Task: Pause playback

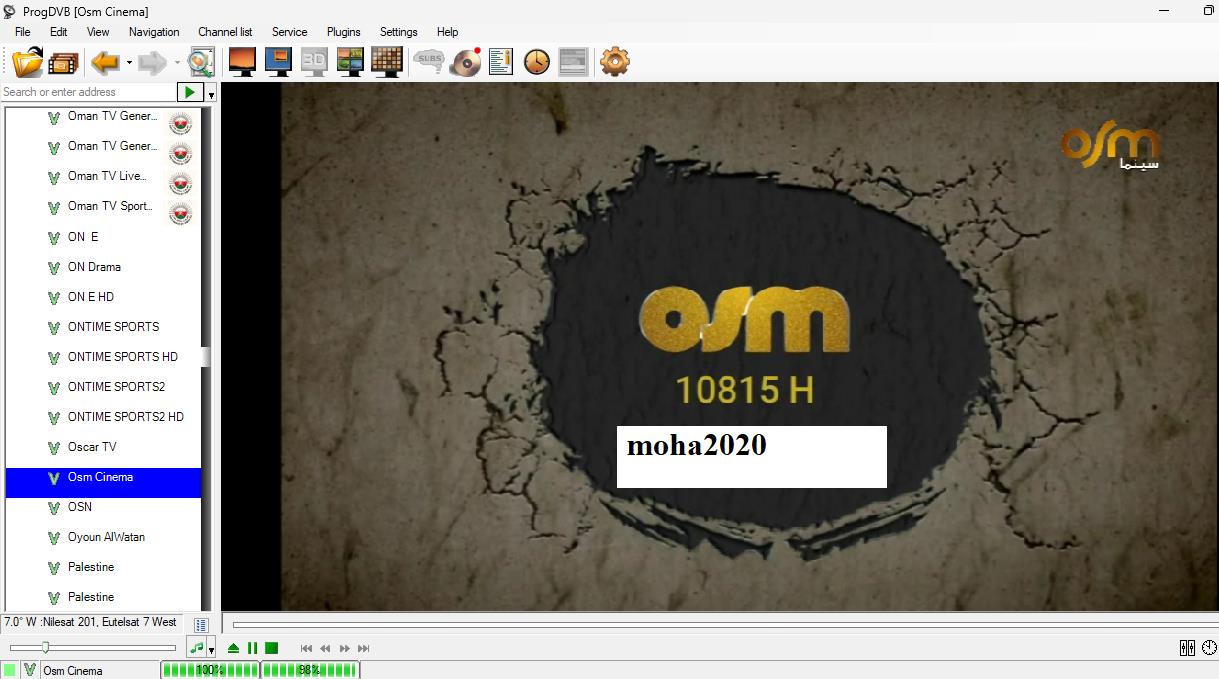Action: [x=252, y=648]
